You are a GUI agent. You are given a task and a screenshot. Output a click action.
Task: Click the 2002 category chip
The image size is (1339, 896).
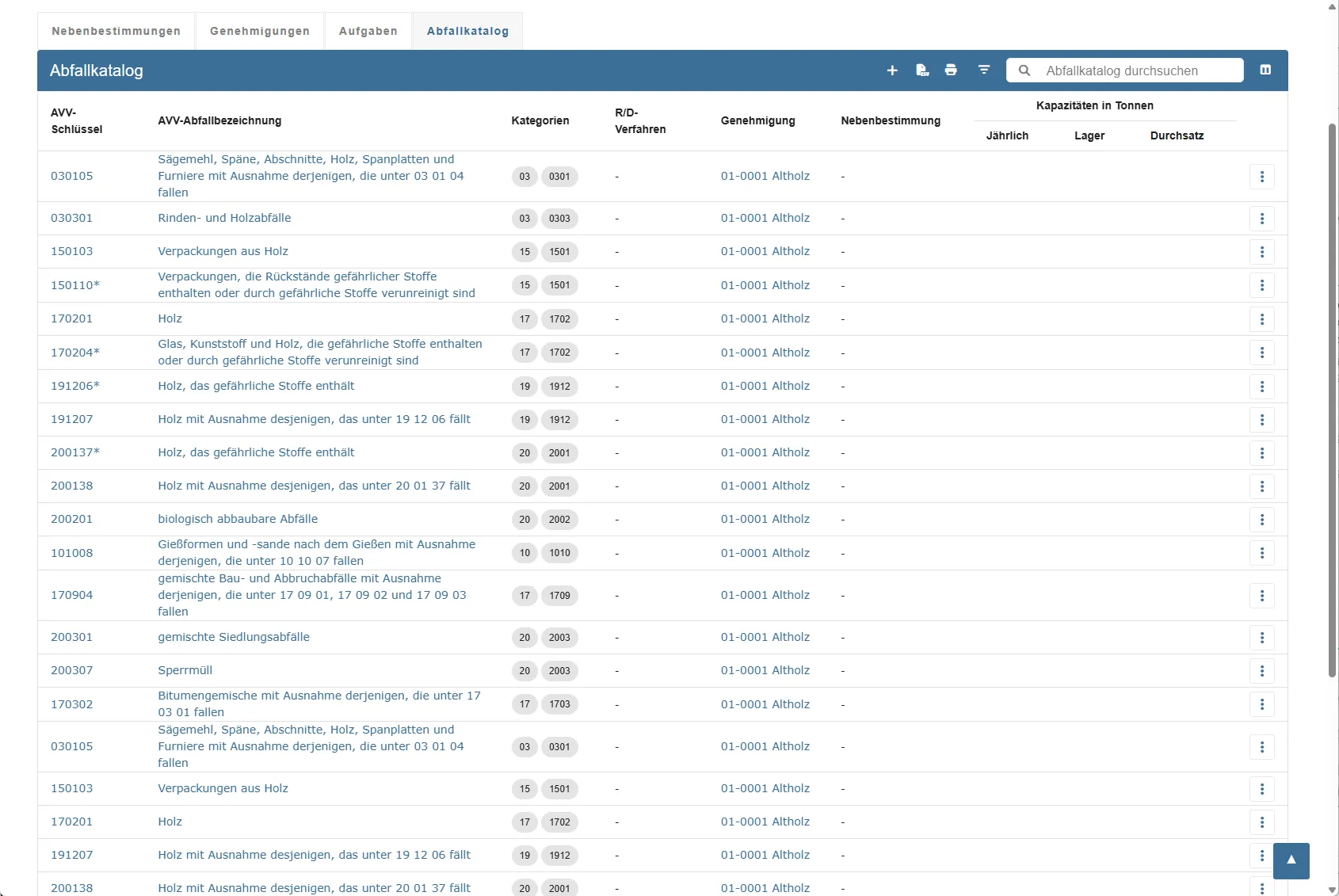tap(559, 520)
